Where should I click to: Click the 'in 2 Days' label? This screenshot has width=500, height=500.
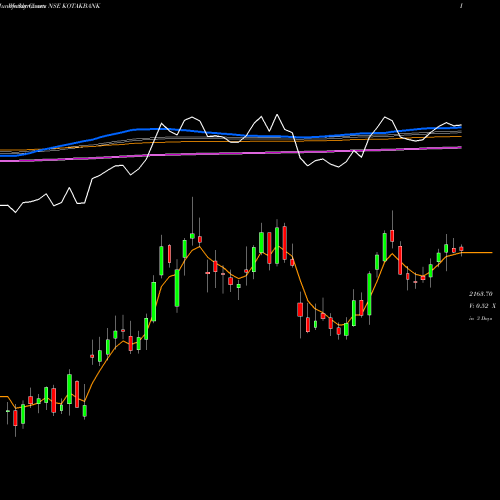(x=480, y=319)
